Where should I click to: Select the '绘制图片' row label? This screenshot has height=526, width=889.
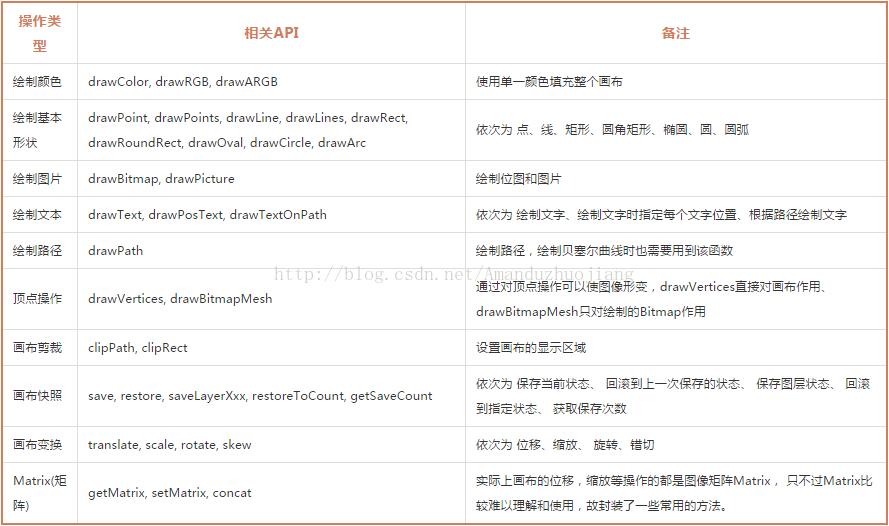[x=37, y=179]
